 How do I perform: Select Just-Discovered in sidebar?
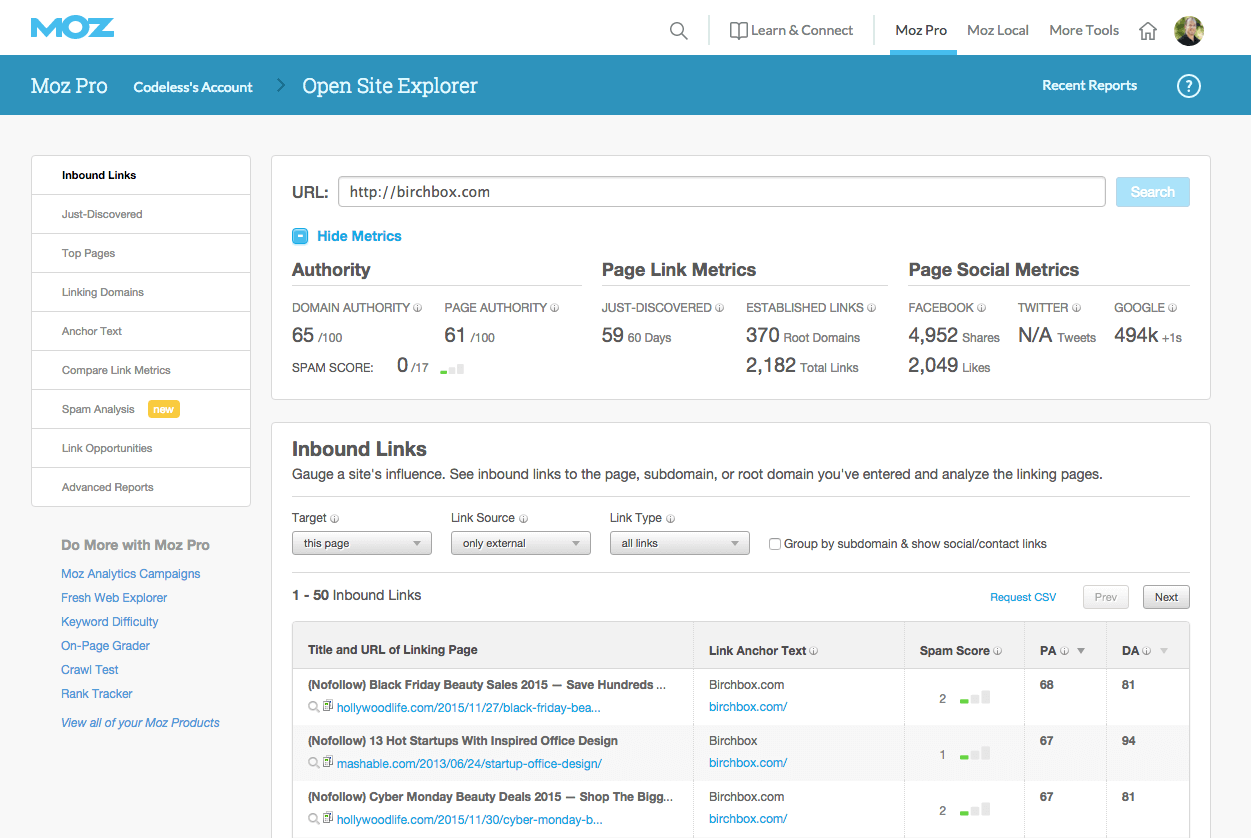(x=141, y=214)
